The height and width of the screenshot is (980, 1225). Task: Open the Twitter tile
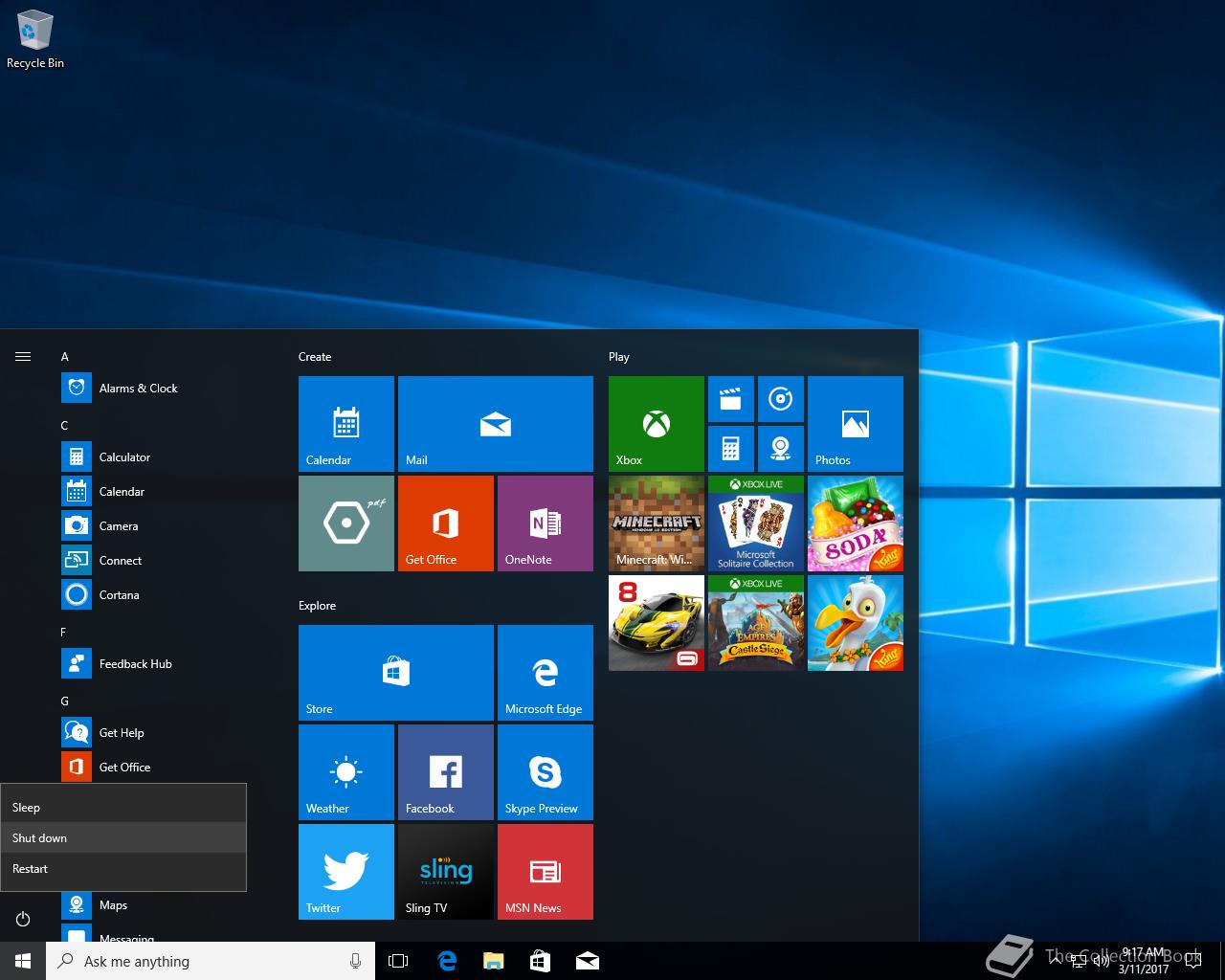(346, 872)
